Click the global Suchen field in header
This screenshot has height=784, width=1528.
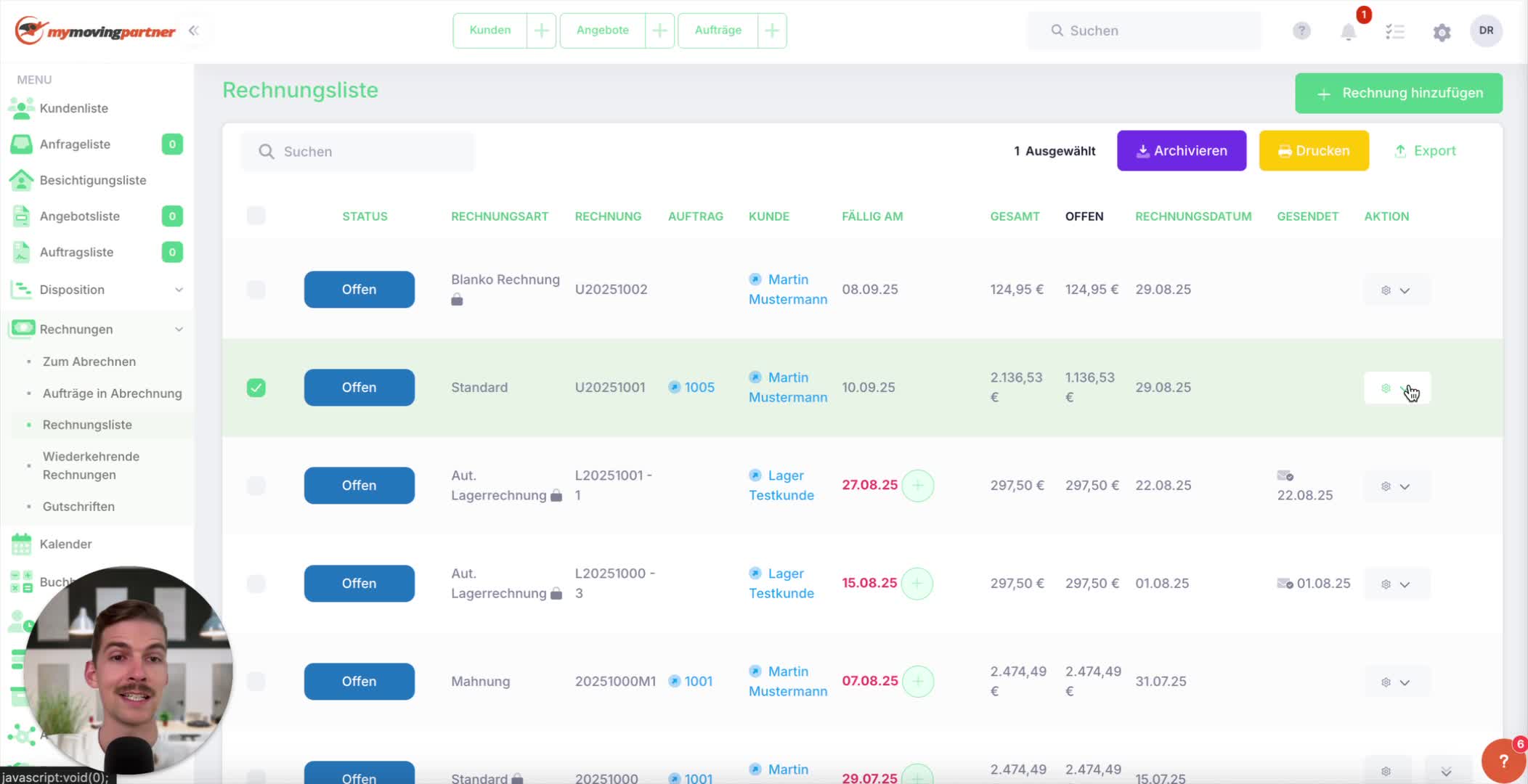[1144, 30]
